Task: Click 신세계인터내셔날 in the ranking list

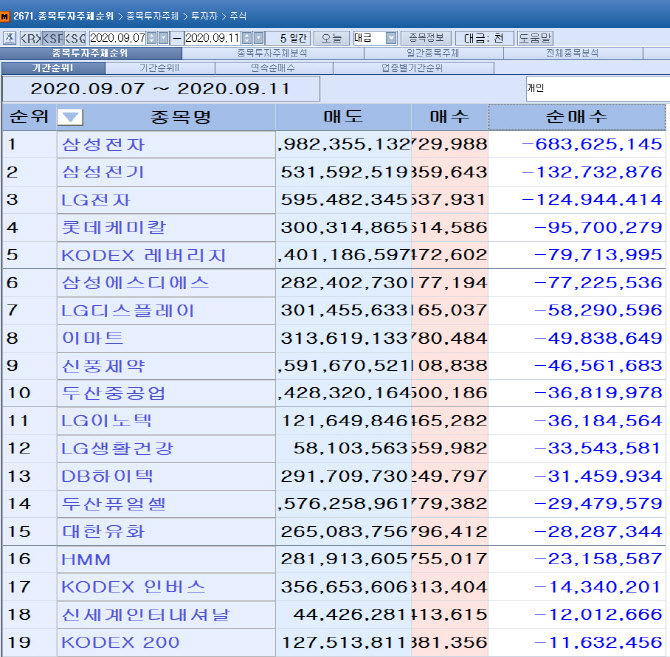Action: coord(146,615)
